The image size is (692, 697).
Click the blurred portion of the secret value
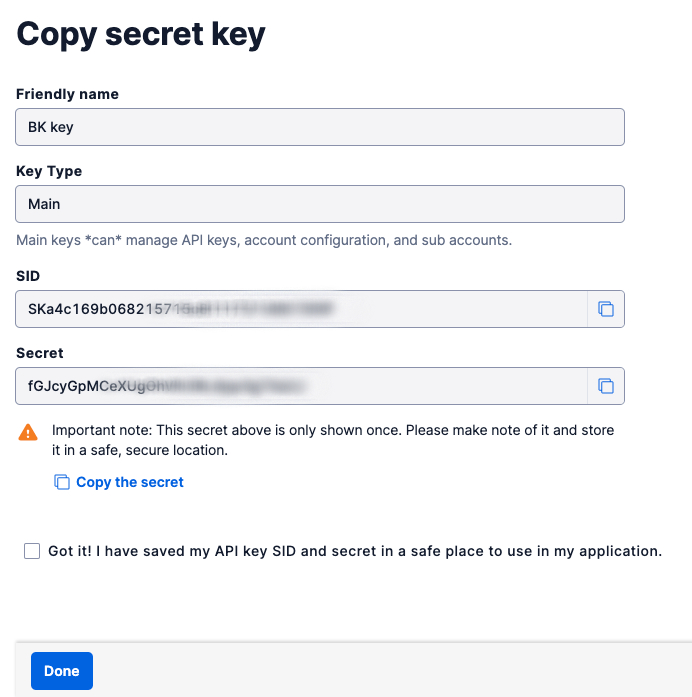tap(240, 386)
